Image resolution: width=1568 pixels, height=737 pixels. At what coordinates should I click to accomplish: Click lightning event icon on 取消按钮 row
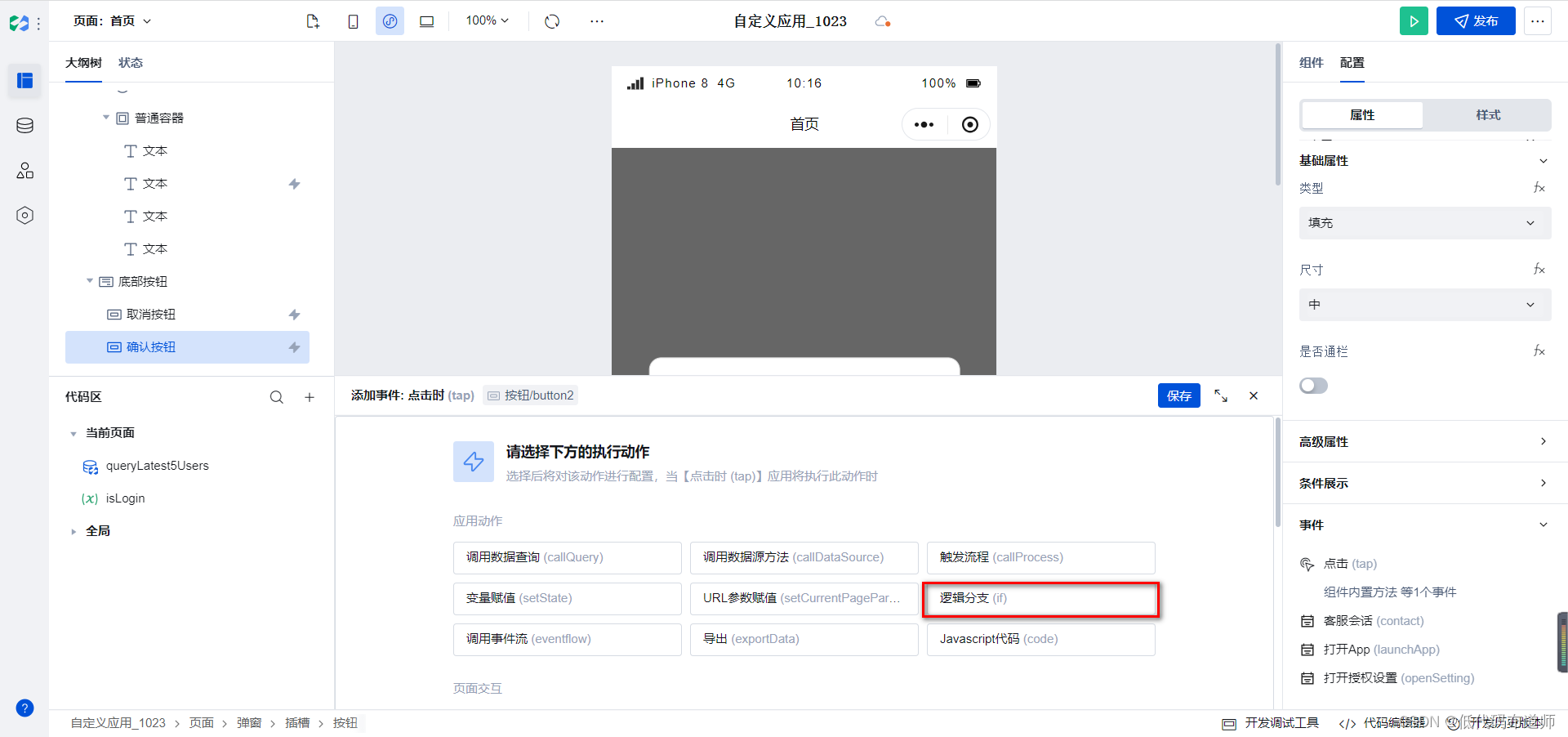coord(295,315)
